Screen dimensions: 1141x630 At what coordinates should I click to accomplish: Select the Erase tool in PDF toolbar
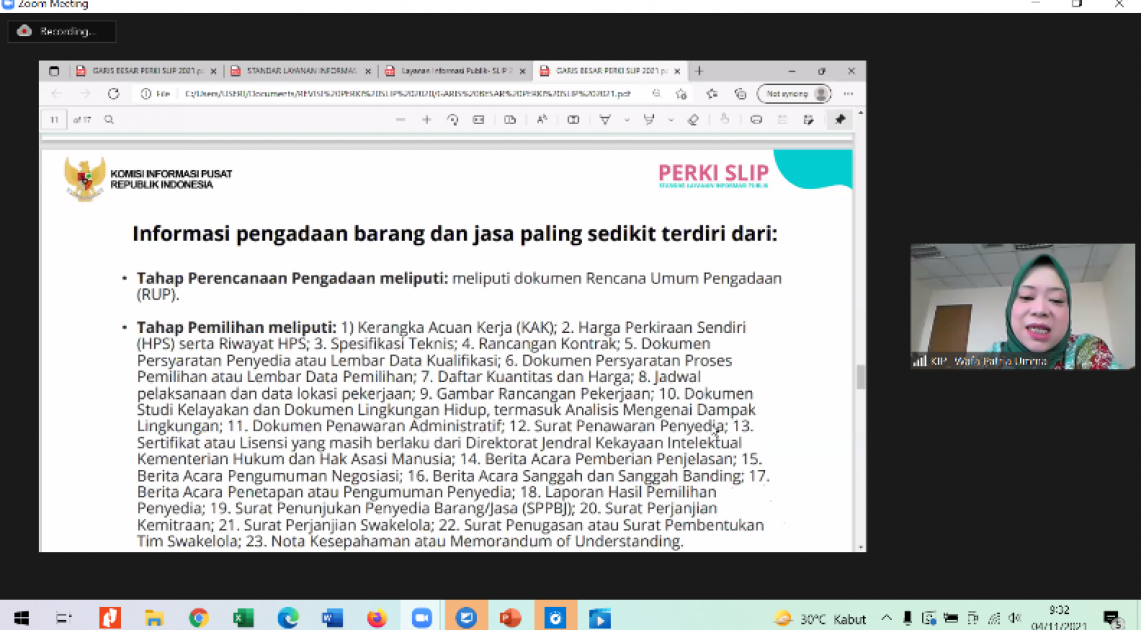pos(693,120)
